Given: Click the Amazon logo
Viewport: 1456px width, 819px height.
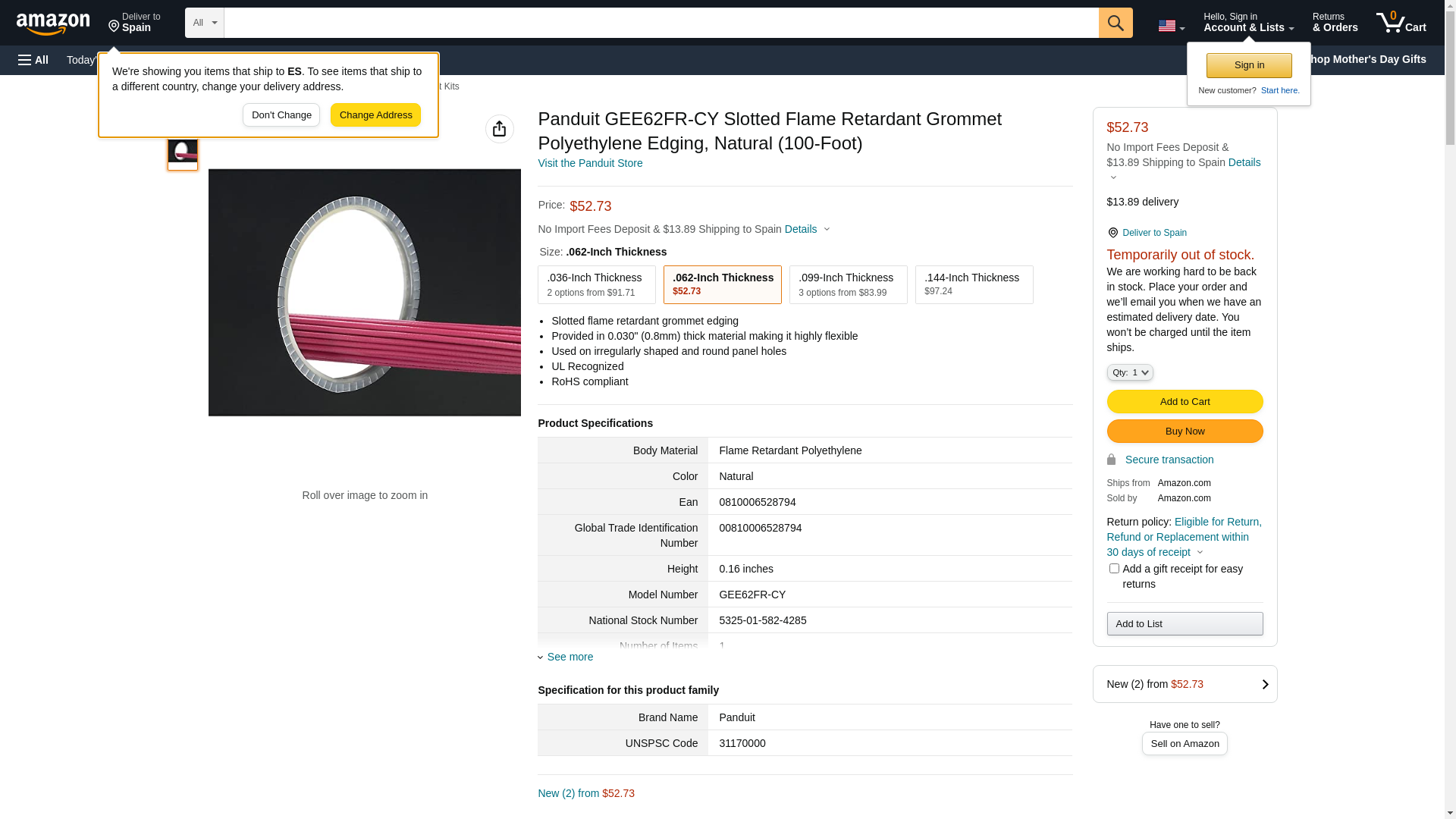Looking at the screenshot, I should [x=53, y=24].
